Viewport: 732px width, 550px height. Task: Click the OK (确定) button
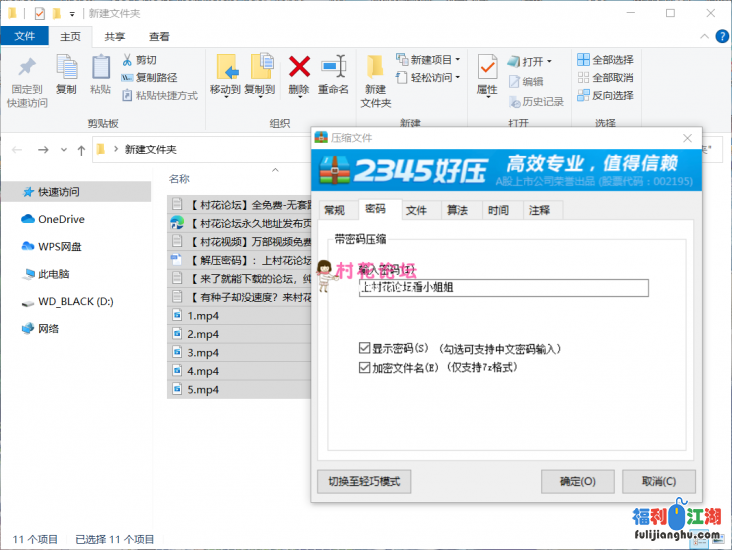pyautogui.click(x=577, y=481)
